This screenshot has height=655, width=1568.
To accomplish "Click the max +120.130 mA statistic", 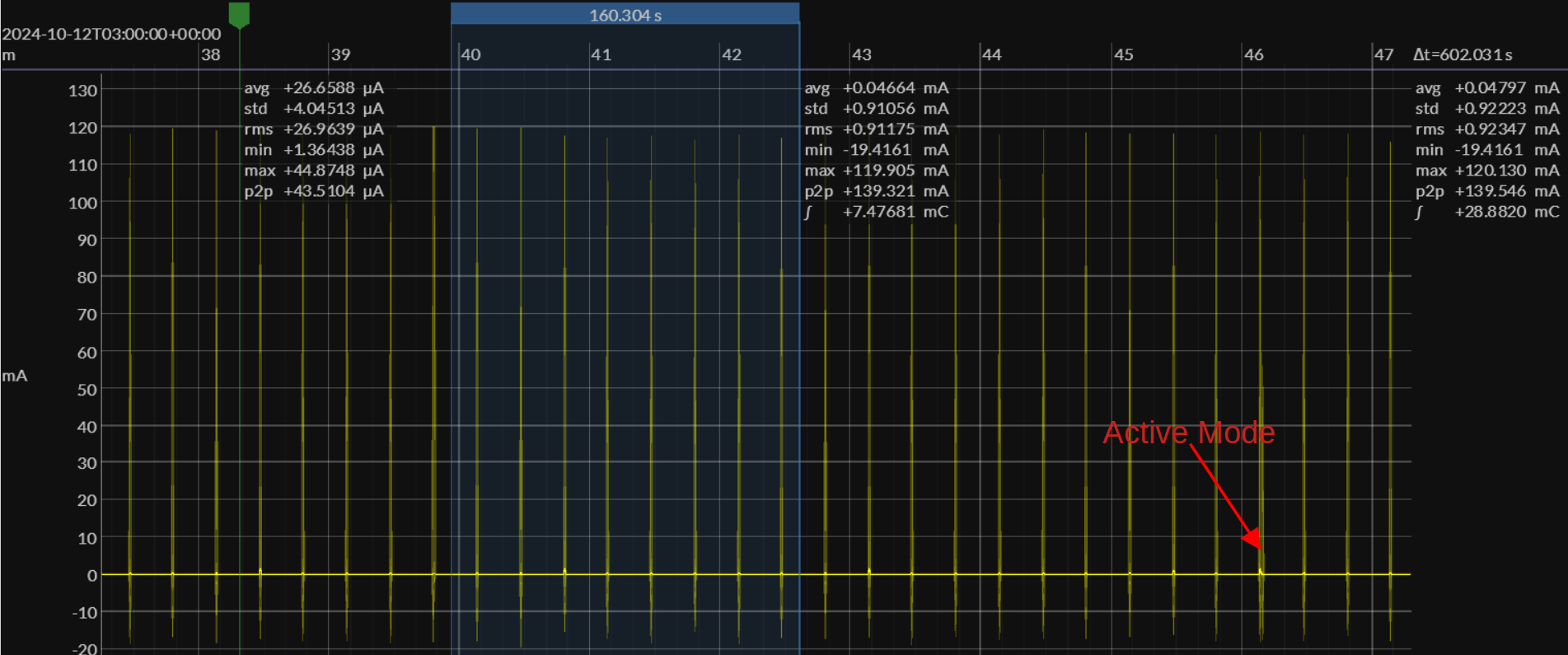I will pyautogui.click(x=1486, y=171).
